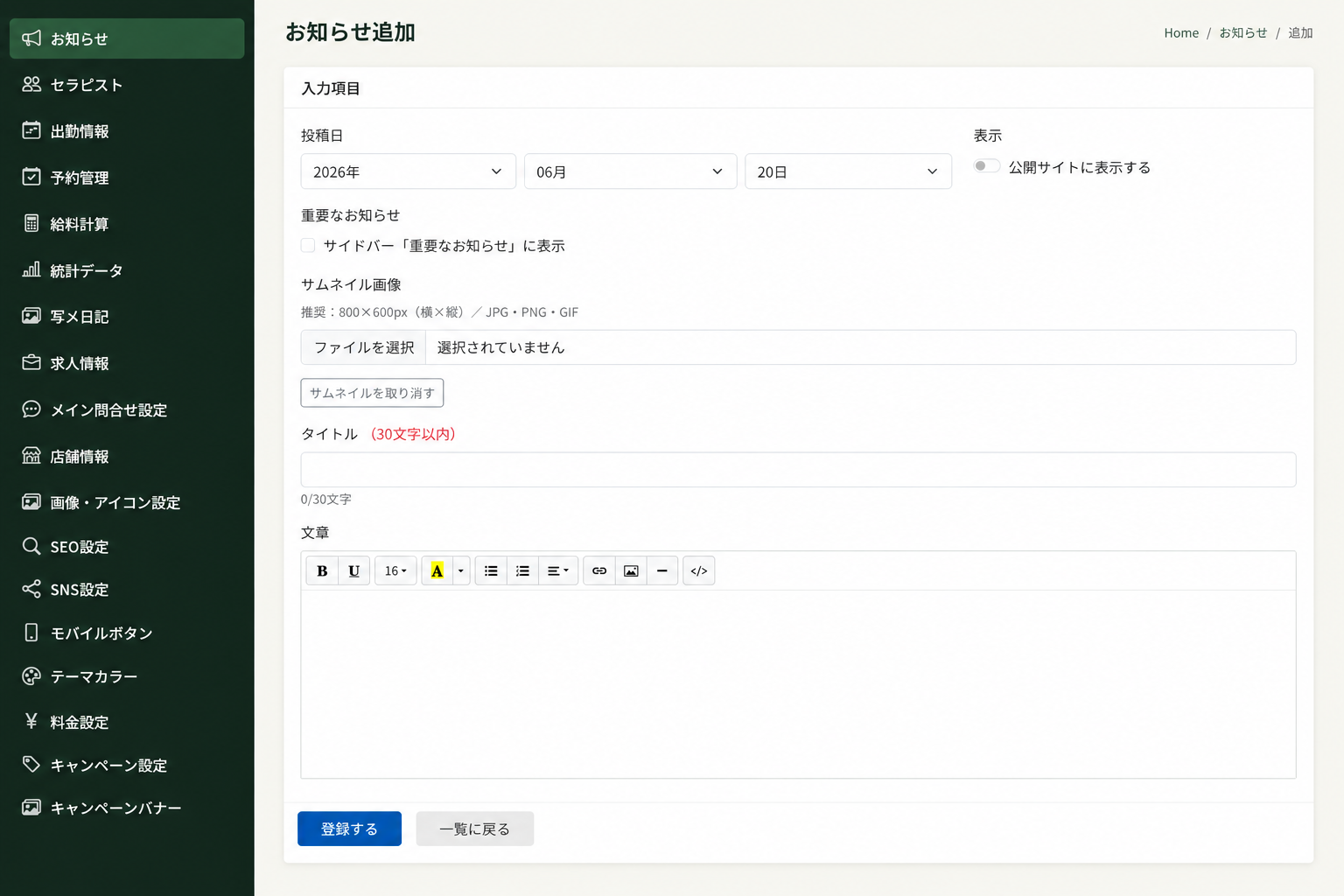The width and height of the screenshot is (1344, 896).
Task: Click サムネイルを取り消す button
Action: click(372, 393)
